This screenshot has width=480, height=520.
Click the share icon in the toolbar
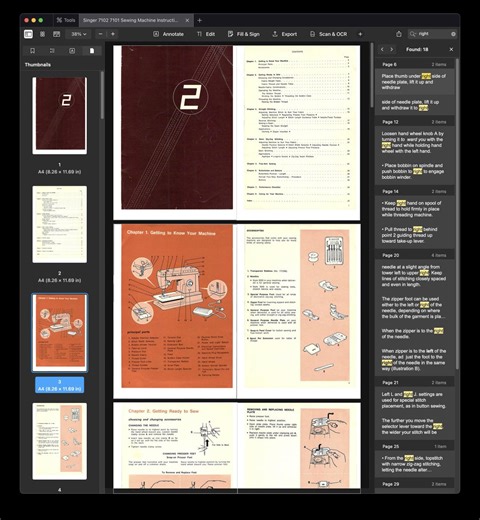point(399,34)
